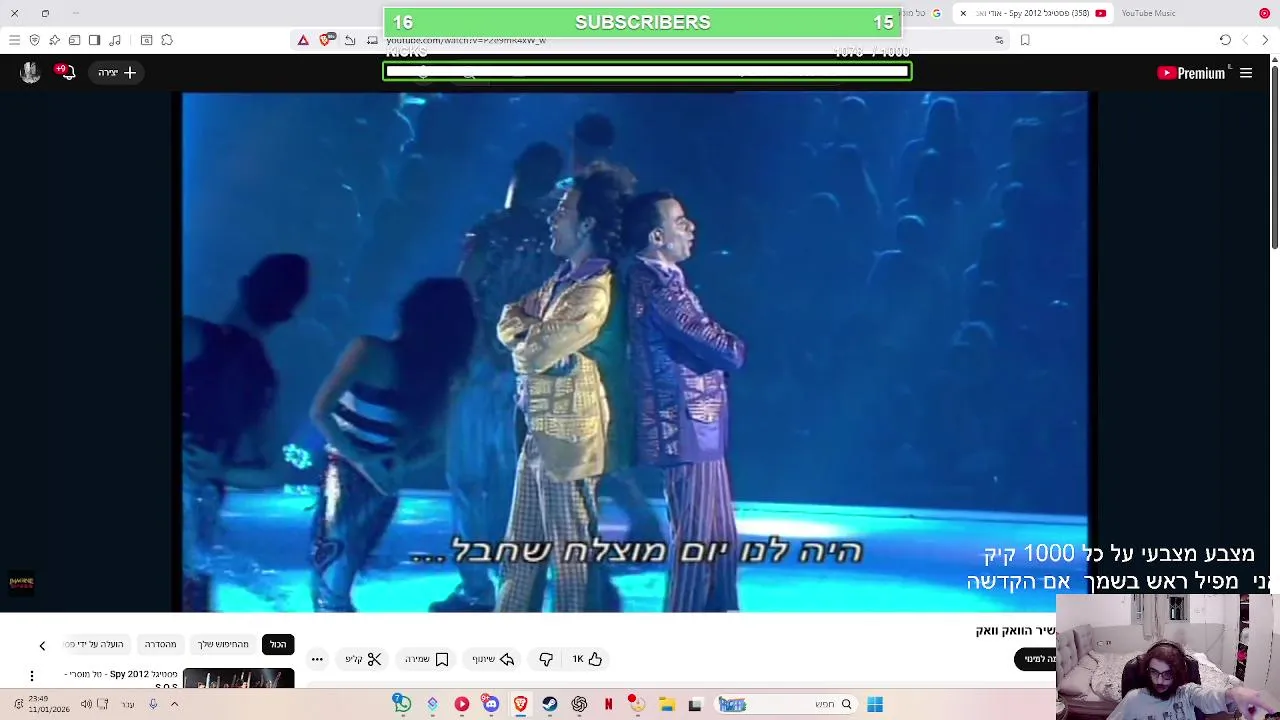Dislike the video with thumbs down

tap(546, 659)
